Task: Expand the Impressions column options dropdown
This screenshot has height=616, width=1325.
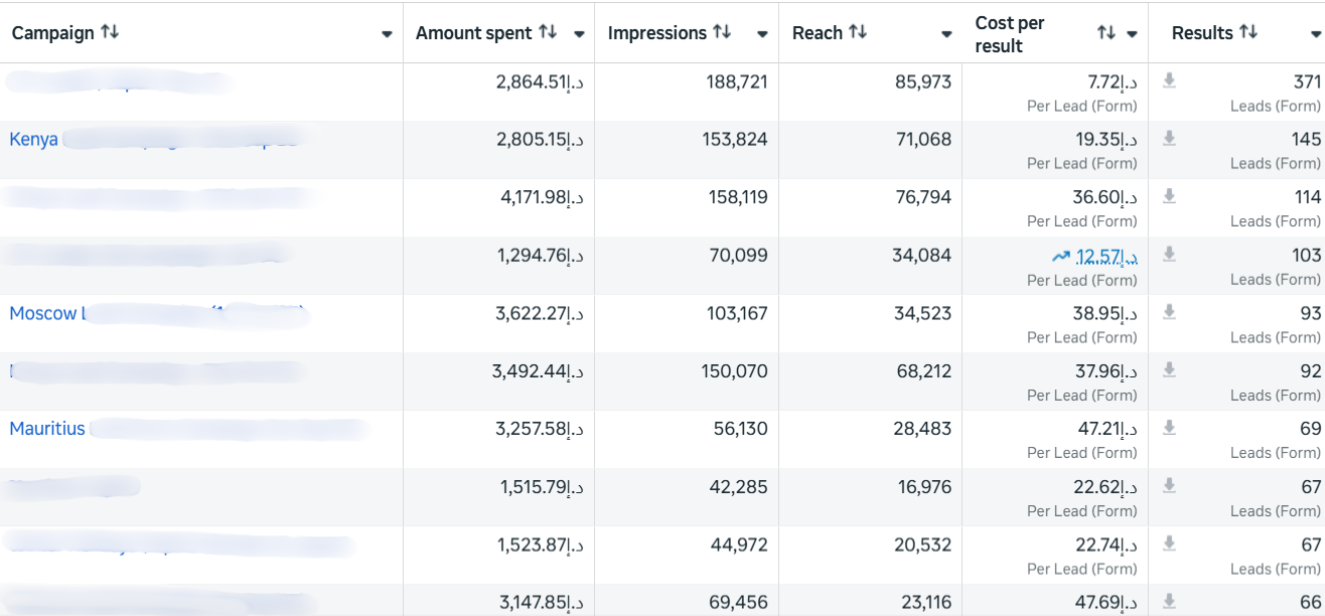Action: coord(762,34)
